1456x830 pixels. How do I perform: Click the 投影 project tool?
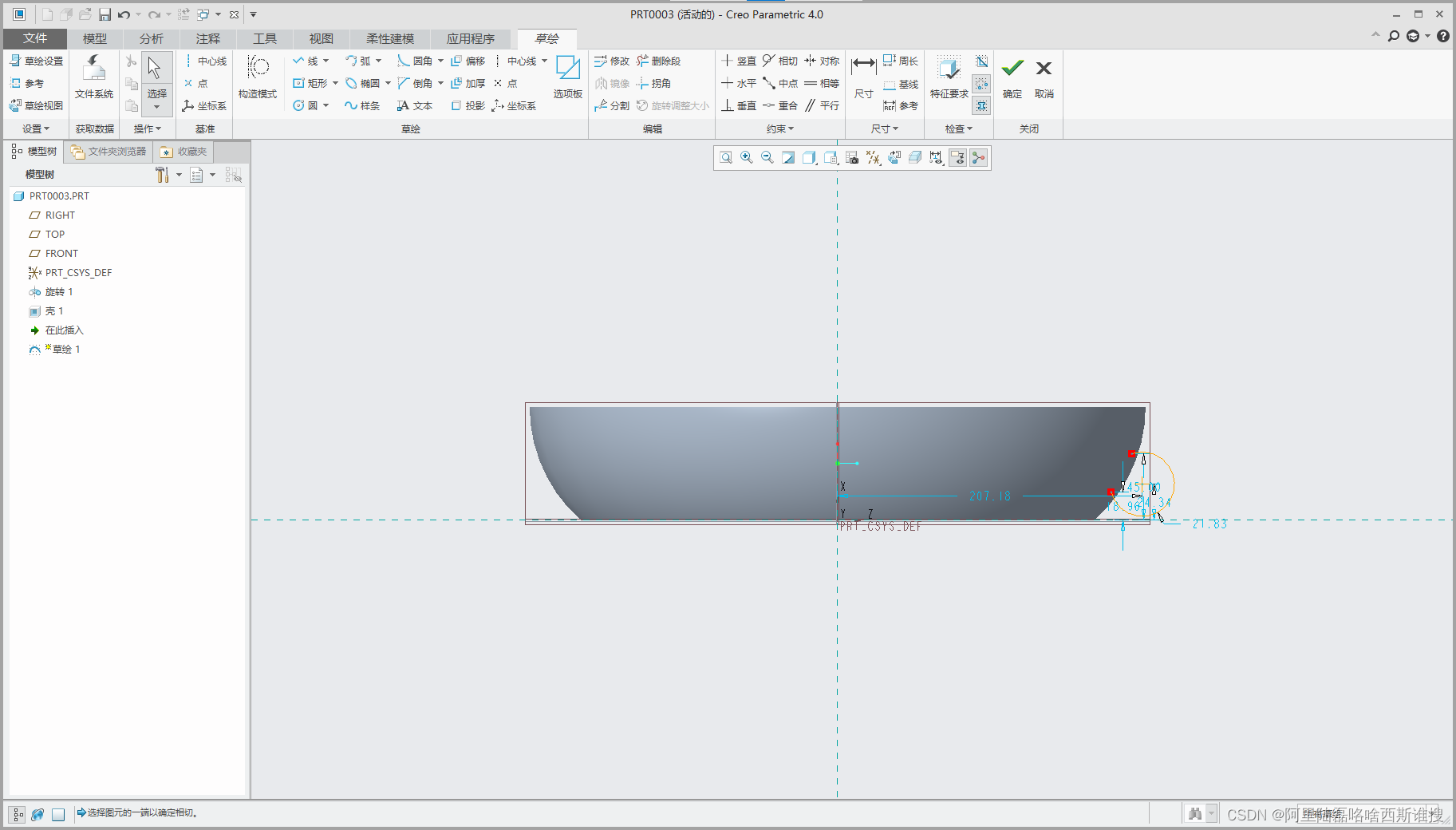pos(468,105)
